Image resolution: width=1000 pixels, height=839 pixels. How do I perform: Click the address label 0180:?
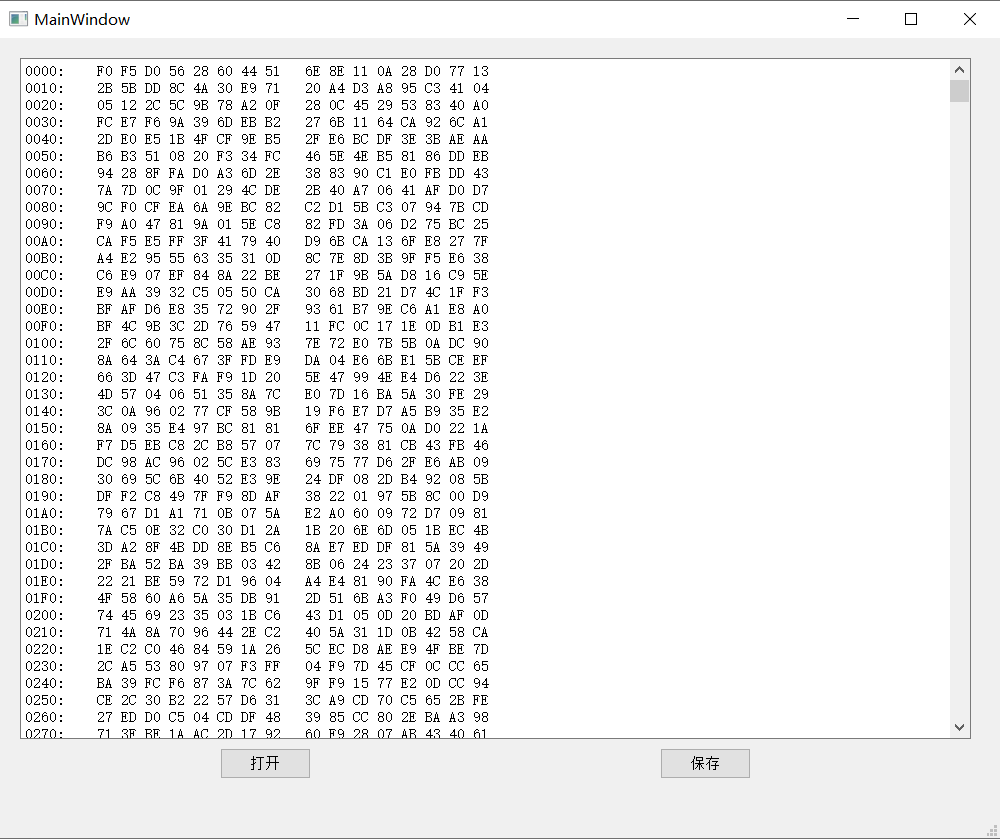[45, 479]
